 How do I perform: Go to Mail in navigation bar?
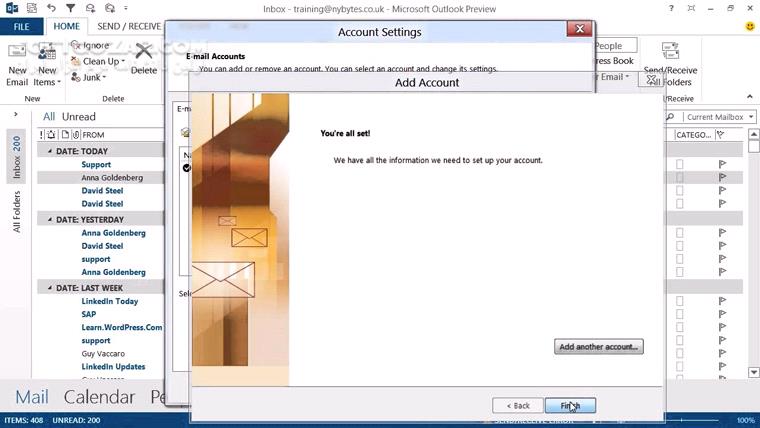click(32, 397)
